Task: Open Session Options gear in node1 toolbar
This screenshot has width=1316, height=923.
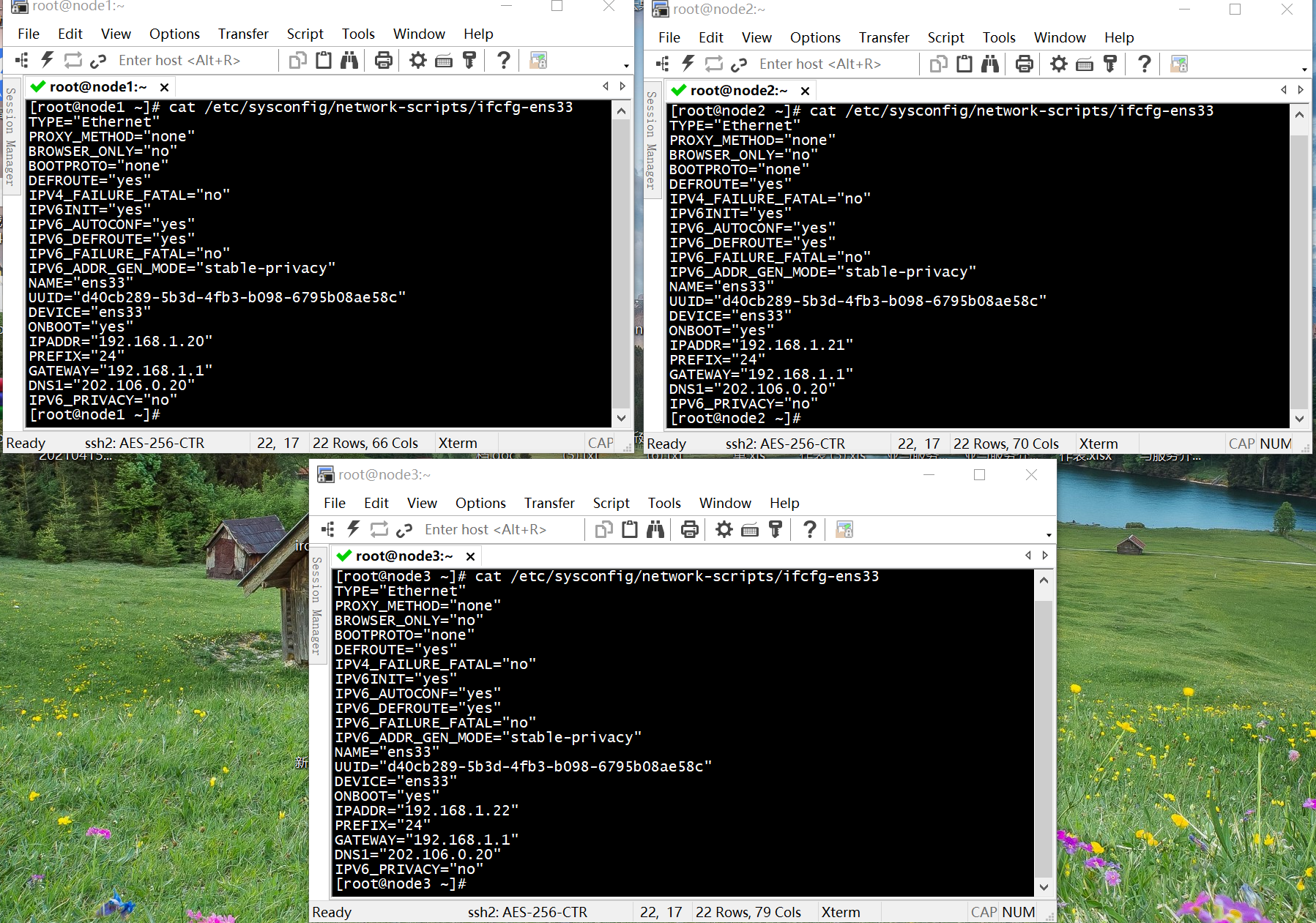Action: 417,60
